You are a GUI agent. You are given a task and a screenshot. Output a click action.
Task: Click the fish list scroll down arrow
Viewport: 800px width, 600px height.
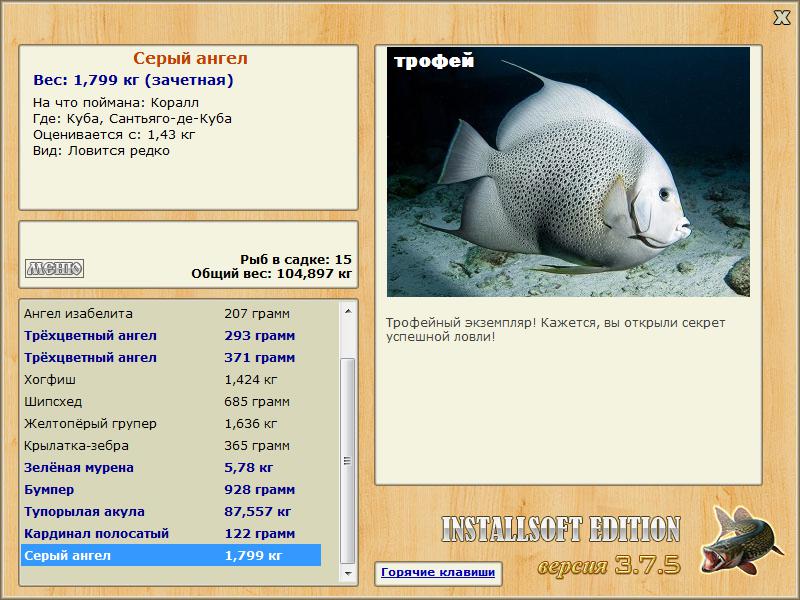(x=348, y=573)
